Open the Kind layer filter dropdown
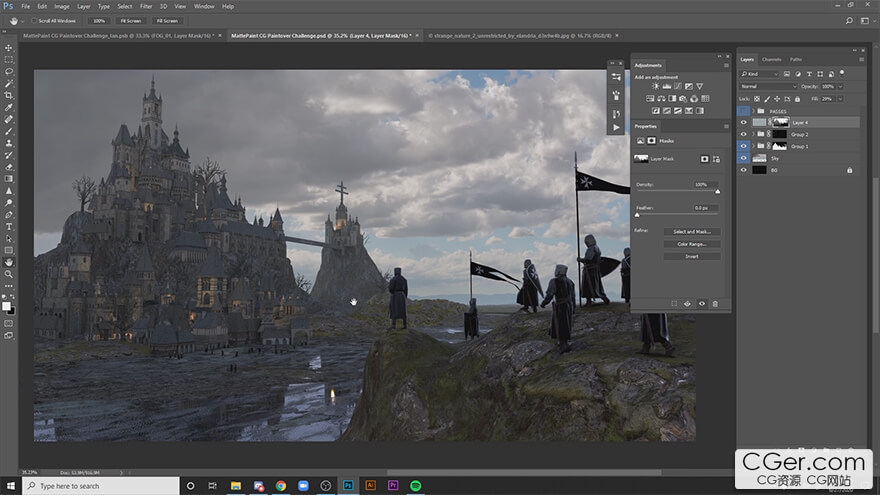The width and height of the screenshot is (880, 495). click(x=759, y=74)
